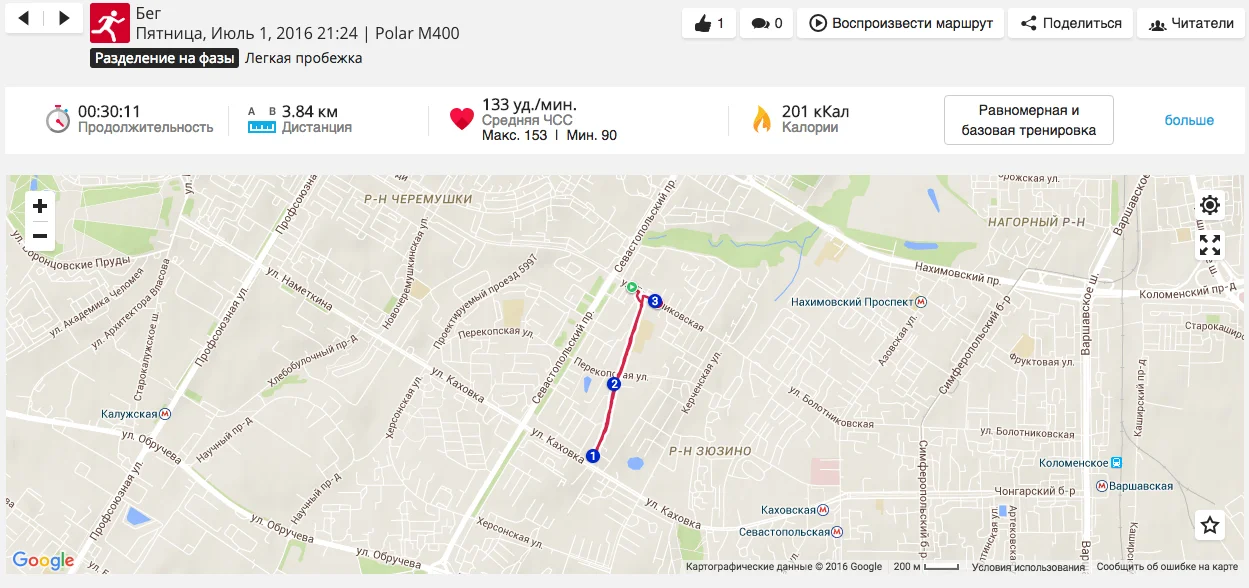Open Сообщить об ошибке на карте link
The image size is (1249, 588).
1167,567
